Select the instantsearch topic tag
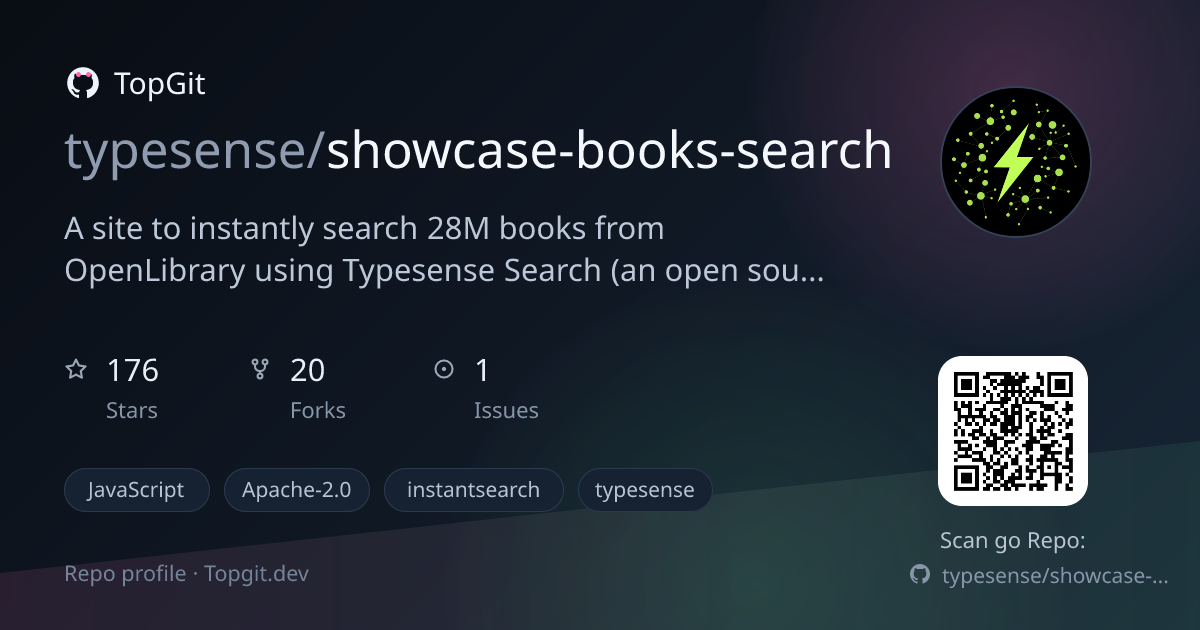This screenshot has width=1200, height=630. (x=474, y=490)
